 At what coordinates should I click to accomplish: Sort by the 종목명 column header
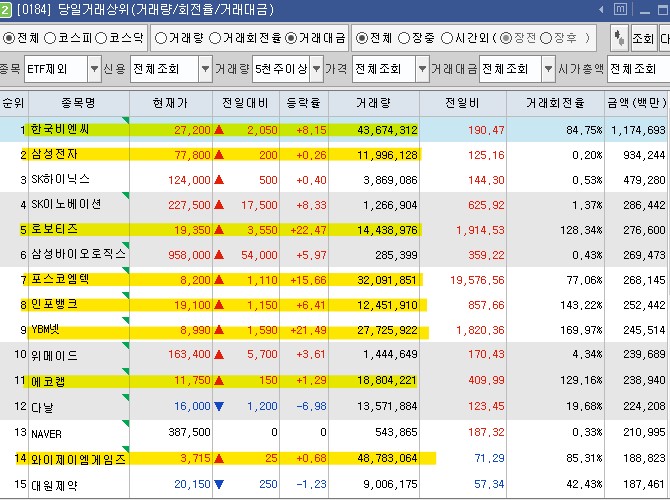(x=79, y=103)
